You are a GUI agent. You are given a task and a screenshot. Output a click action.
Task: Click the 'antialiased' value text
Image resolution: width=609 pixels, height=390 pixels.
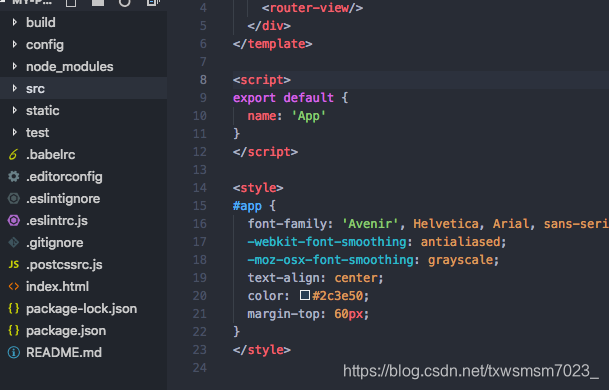tap(461, 242)
